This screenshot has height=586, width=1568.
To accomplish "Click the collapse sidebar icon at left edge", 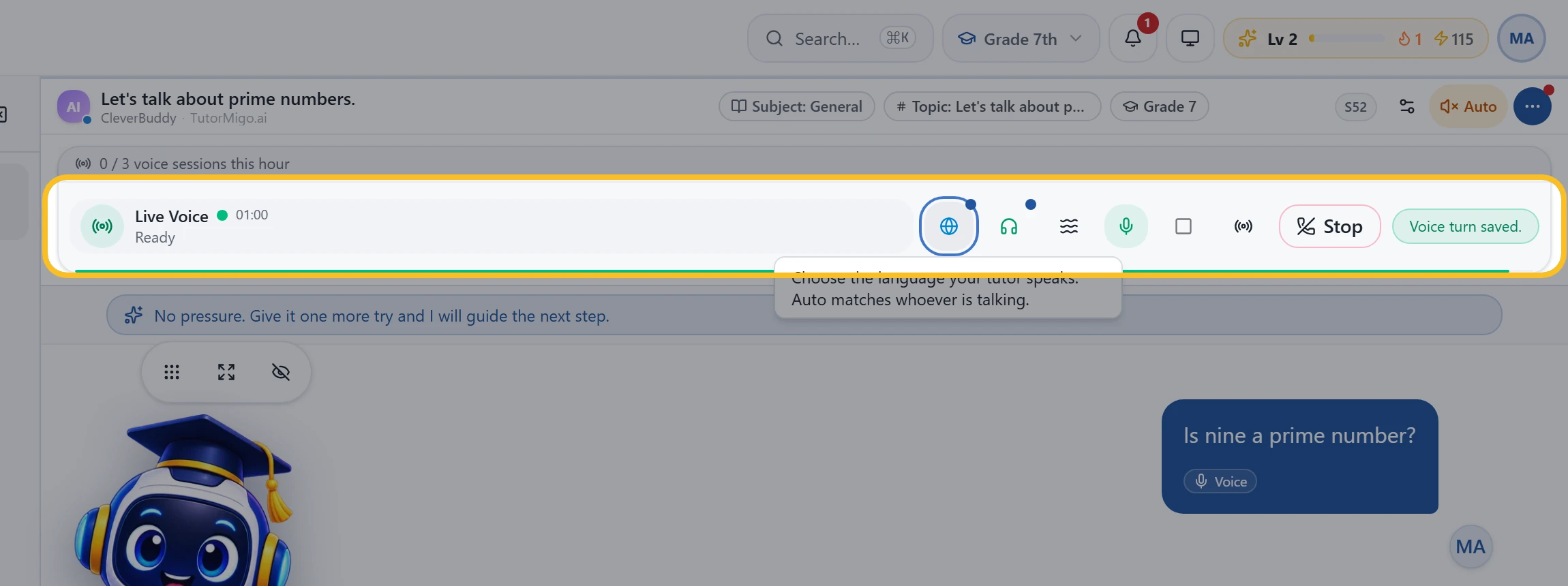I will point(3,114).
